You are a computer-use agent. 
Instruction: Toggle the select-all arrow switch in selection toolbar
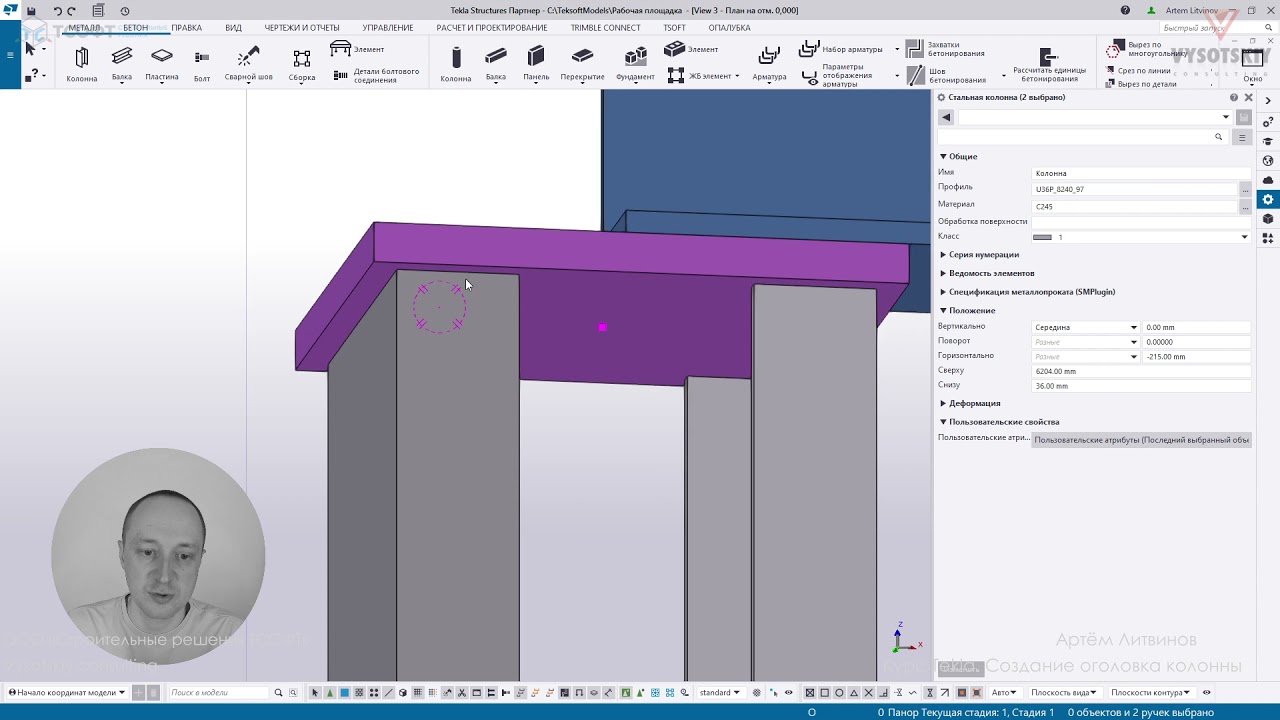[x=315, y=692]
